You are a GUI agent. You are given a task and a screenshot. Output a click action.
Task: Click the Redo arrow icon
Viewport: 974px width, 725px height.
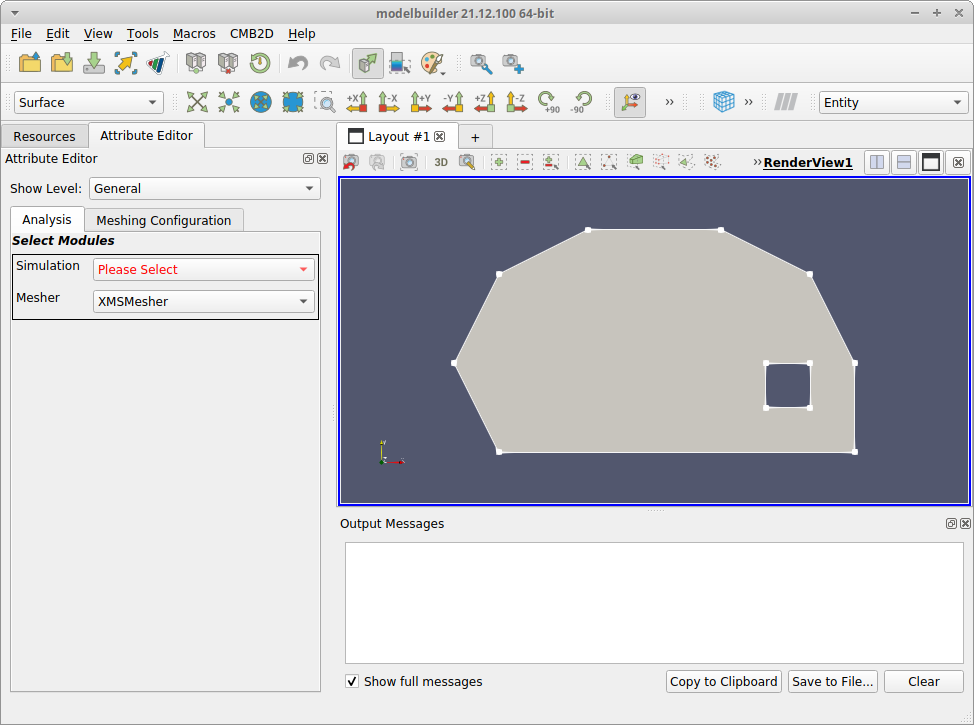[329, 63]
